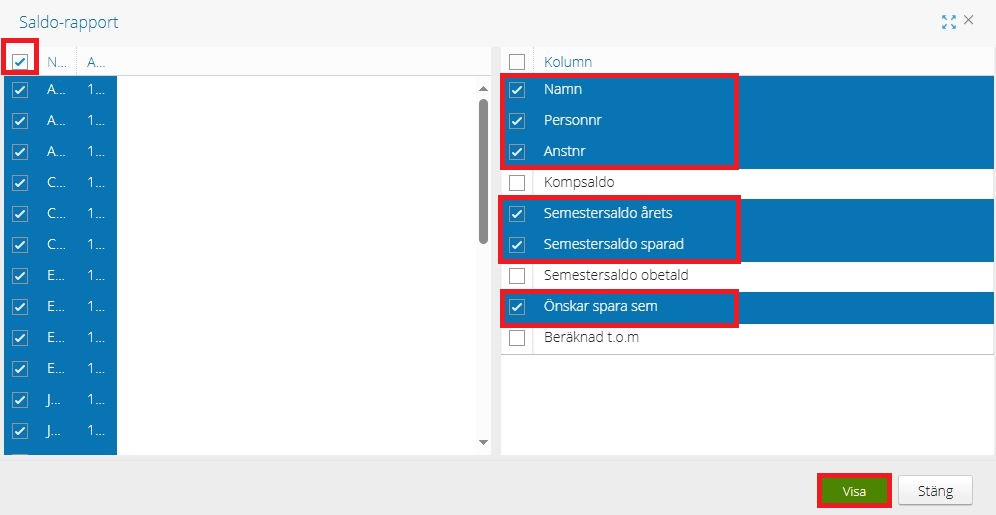
Task: Uncheck the Namn column checkbox
Action: pyautogui.click(x=517, y=90)
